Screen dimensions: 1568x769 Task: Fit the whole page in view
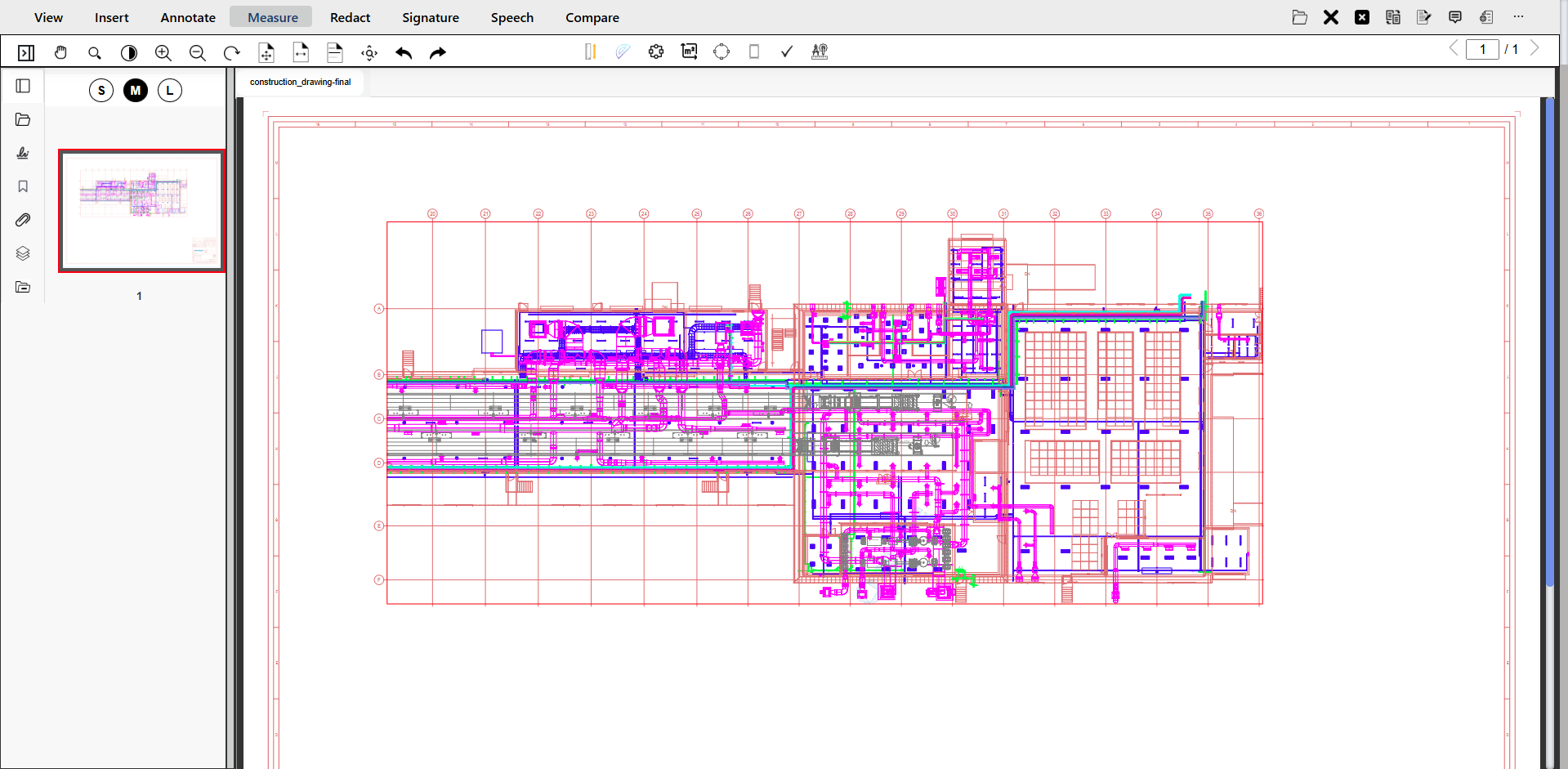[266, 52]
